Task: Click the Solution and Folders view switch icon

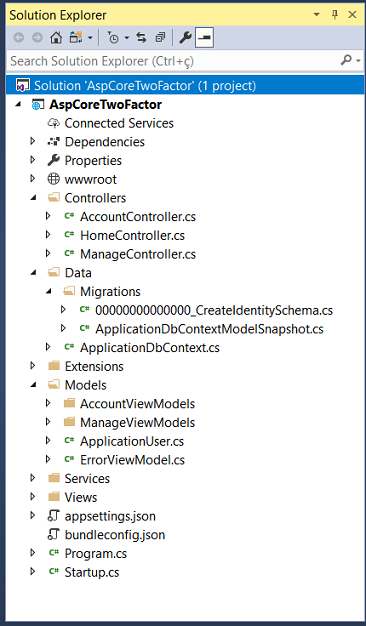Action: coord(76,38)
